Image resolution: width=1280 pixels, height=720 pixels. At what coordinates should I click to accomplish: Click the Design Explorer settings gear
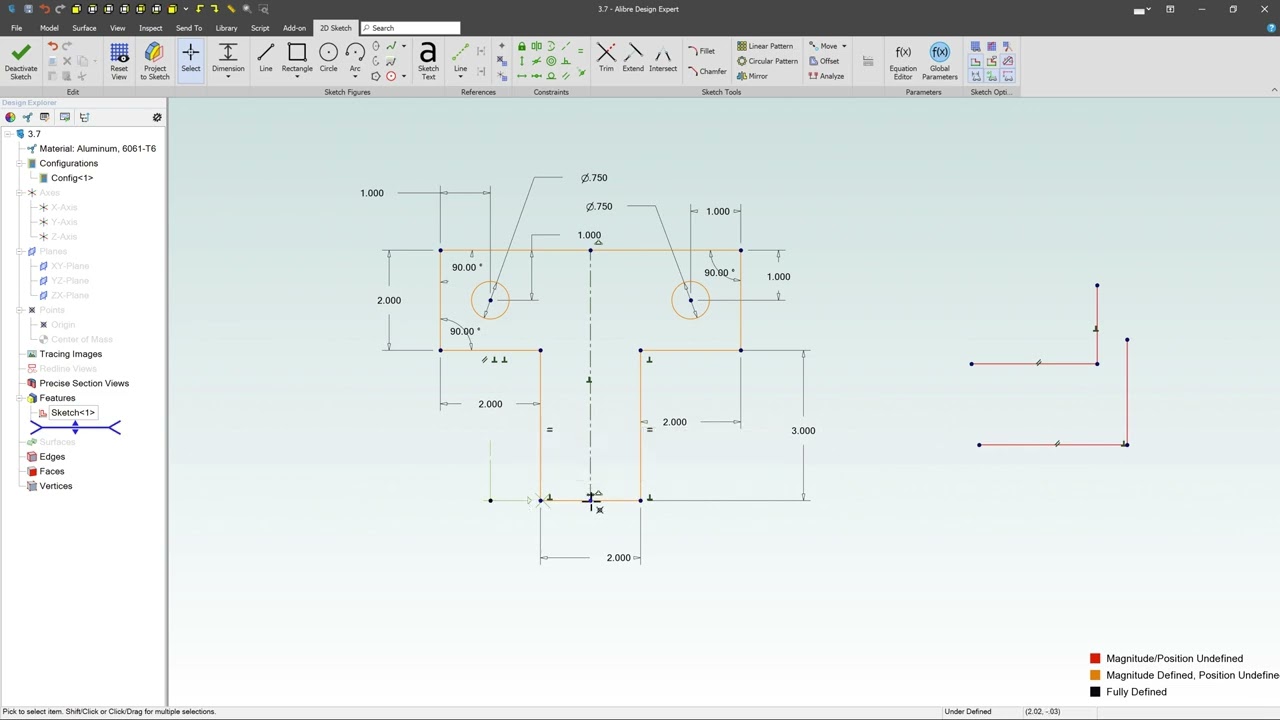[x=157, y=118]
